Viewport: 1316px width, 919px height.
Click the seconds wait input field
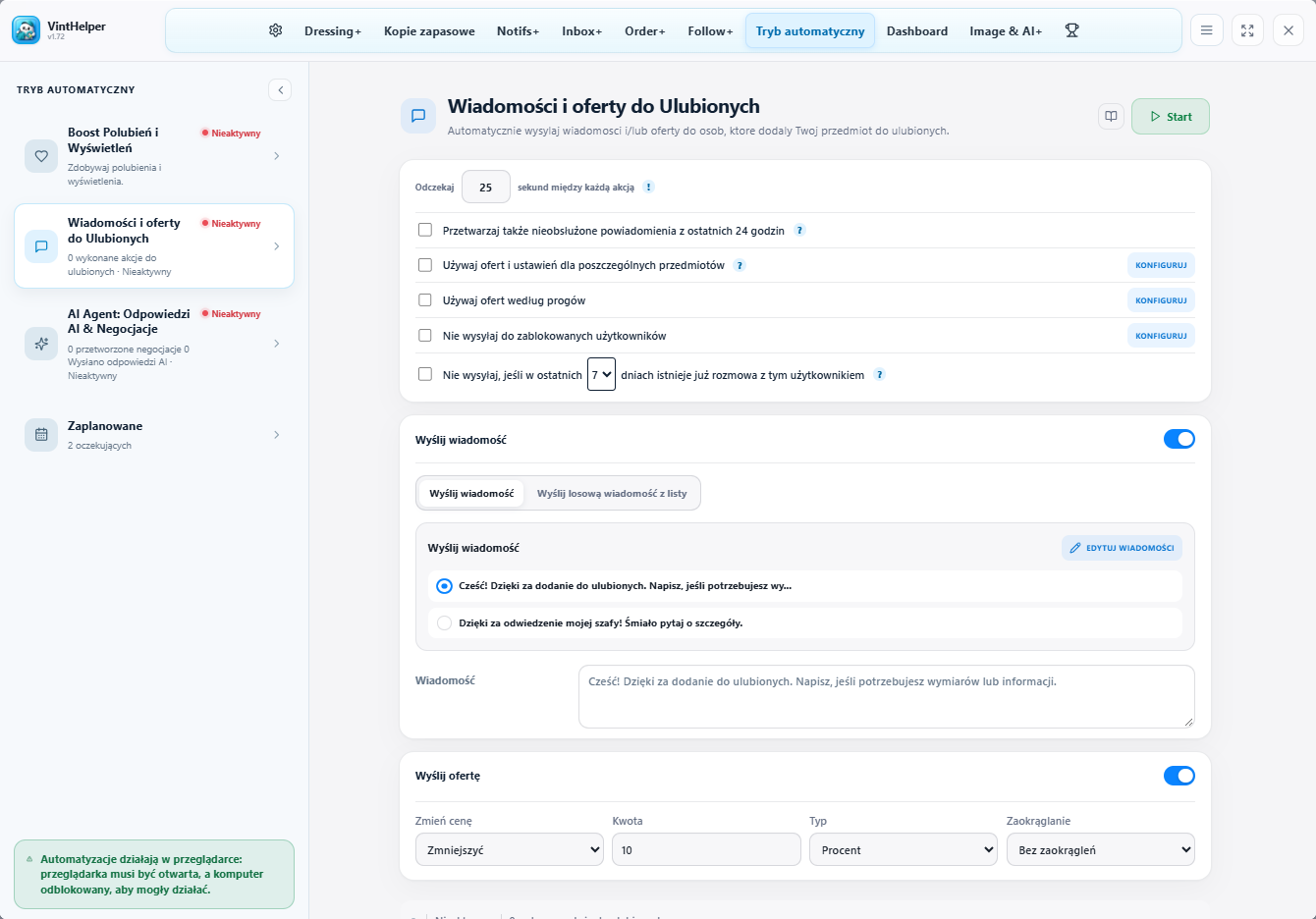[x=486, y=187]
